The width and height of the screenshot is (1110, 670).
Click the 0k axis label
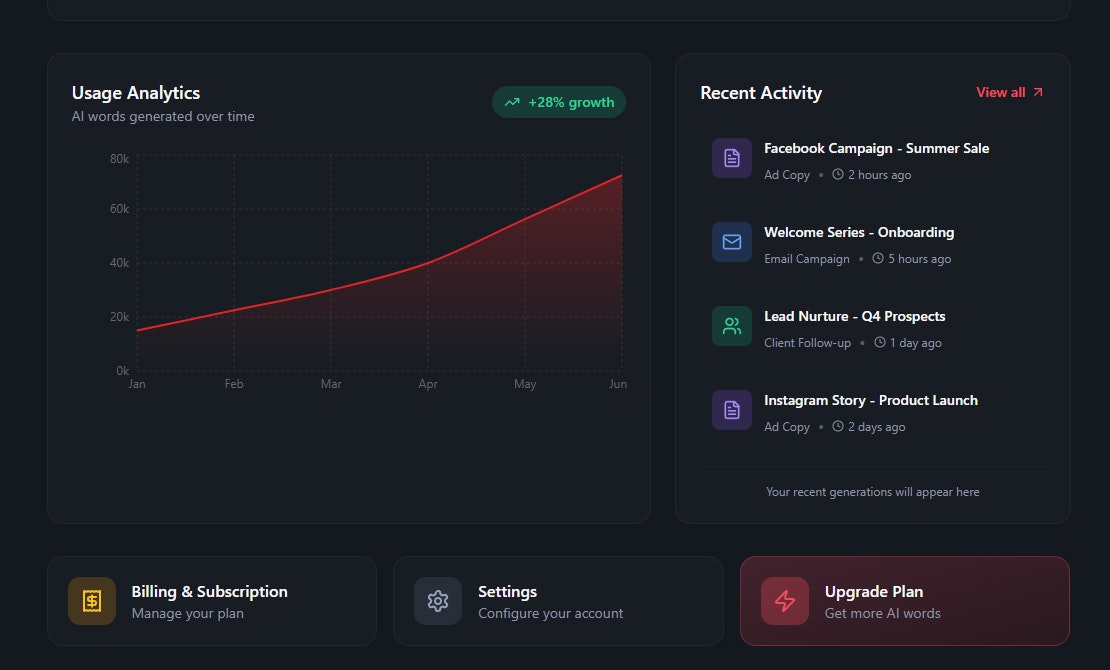point(122,370)
